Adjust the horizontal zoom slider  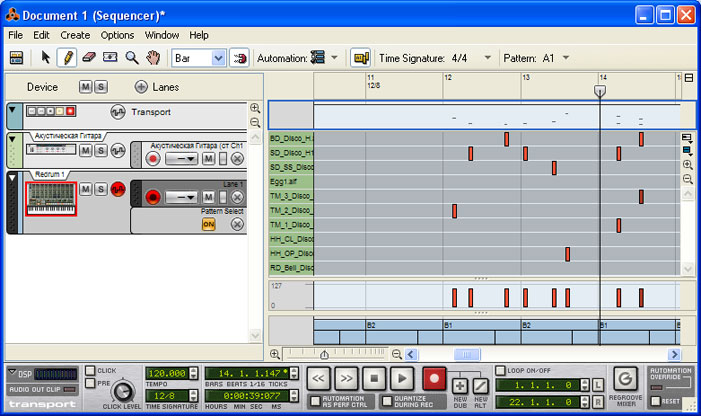324,354
